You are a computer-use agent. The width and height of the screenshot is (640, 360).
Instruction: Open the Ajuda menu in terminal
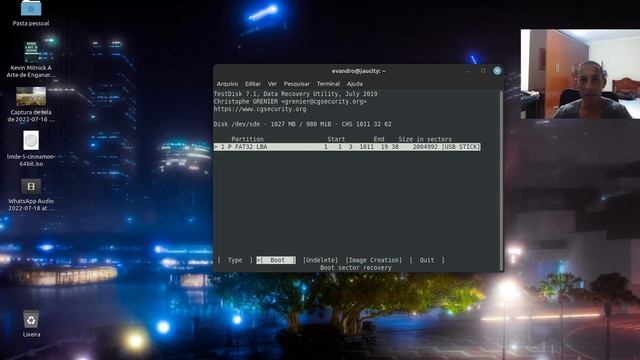coord(355,84)
